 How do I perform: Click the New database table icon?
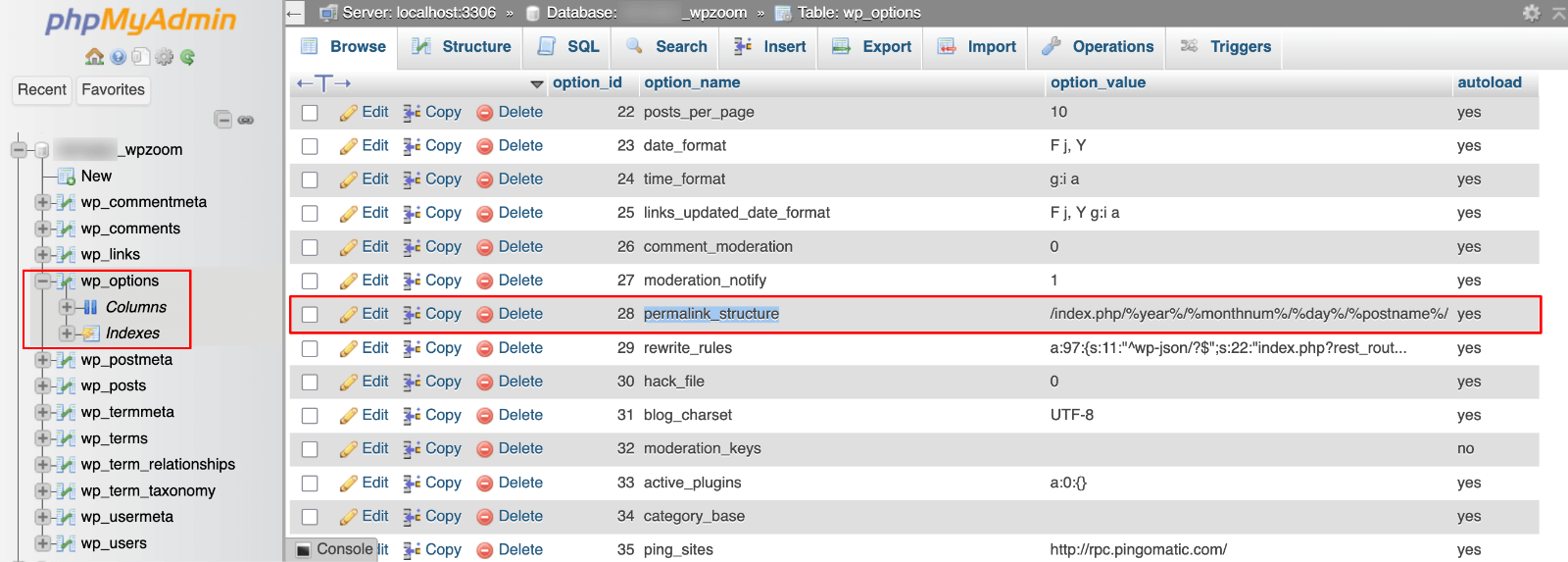(x=67, y=177)
